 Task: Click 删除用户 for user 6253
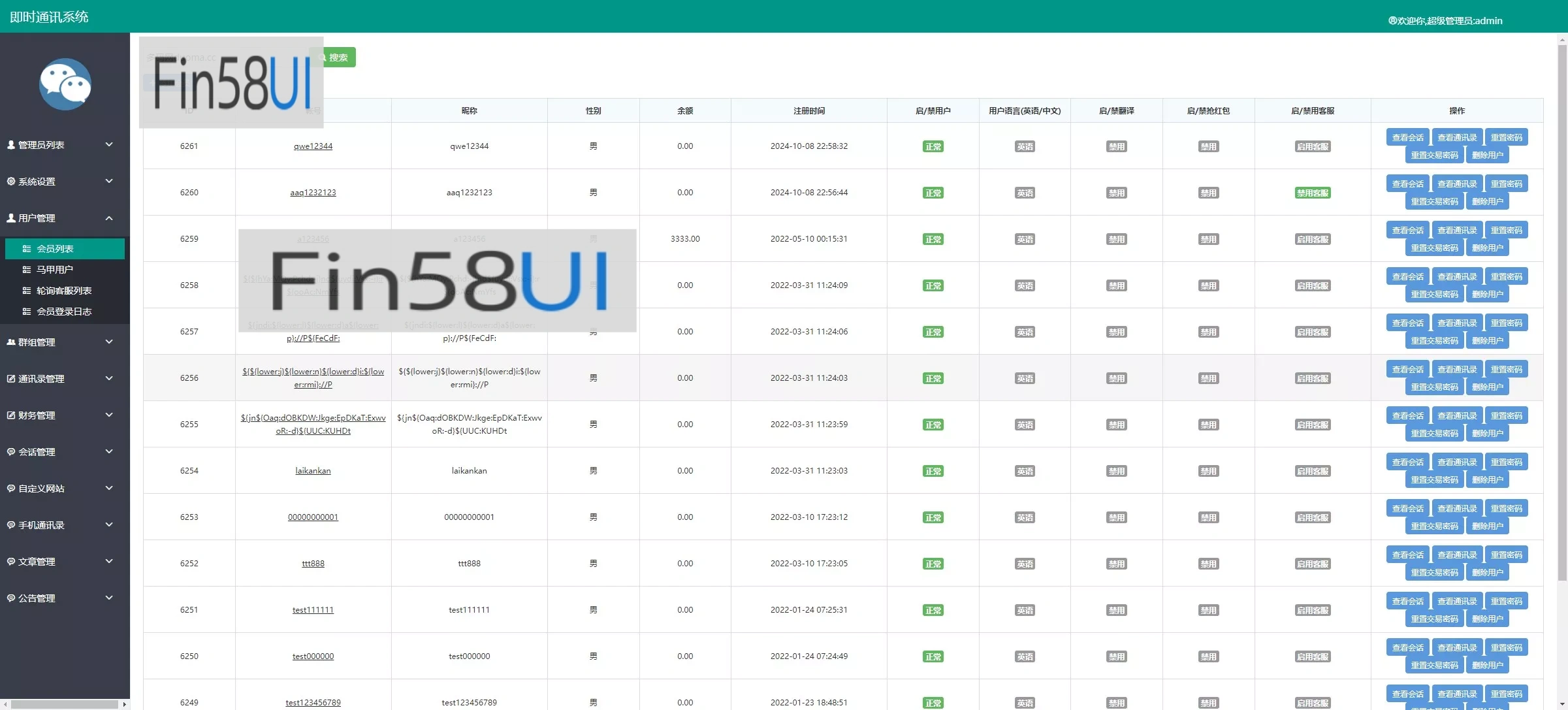(1487, 526)
